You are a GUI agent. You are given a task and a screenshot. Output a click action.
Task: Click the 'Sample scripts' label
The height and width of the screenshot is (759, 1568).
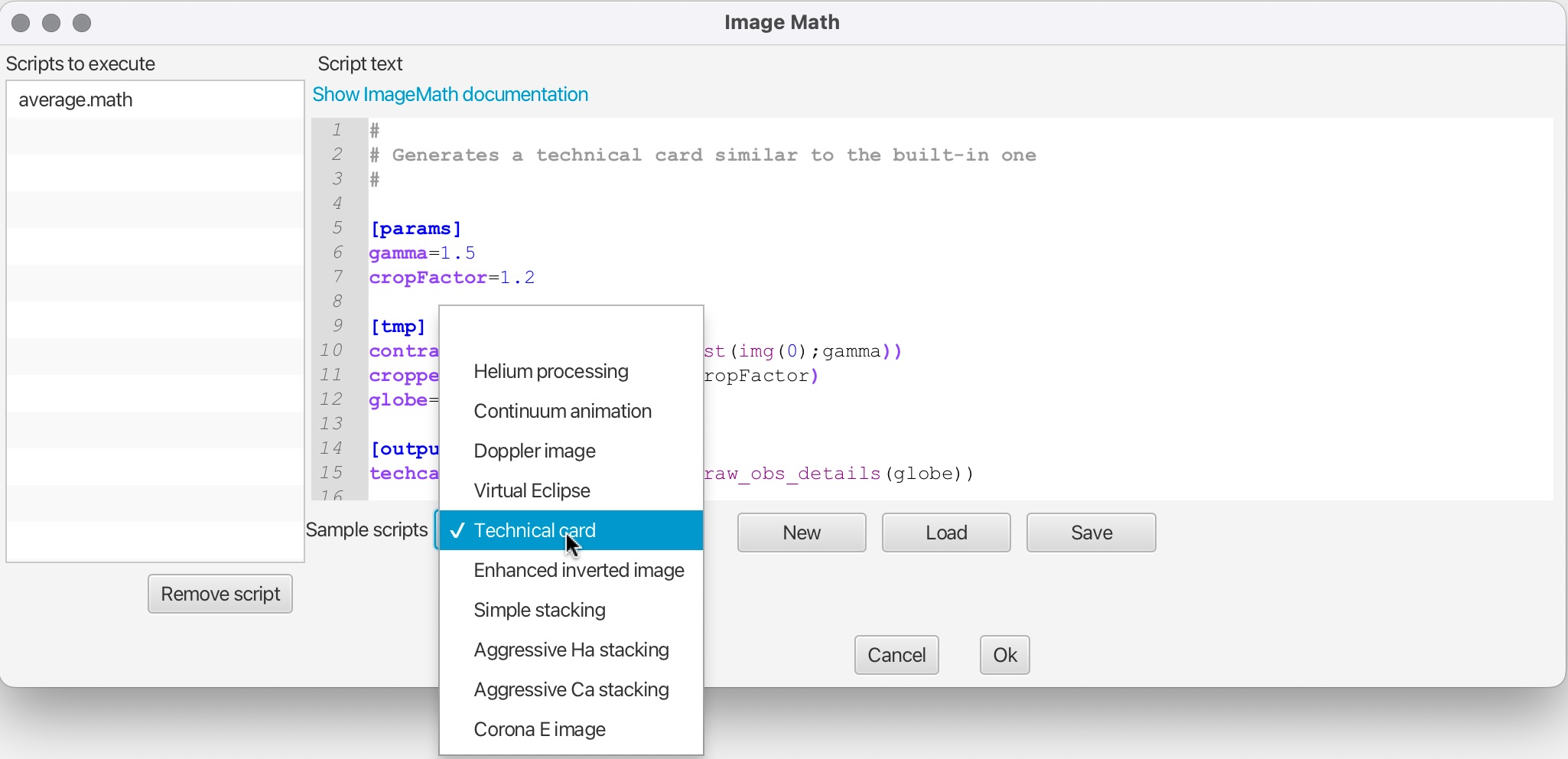click(367, 529)
